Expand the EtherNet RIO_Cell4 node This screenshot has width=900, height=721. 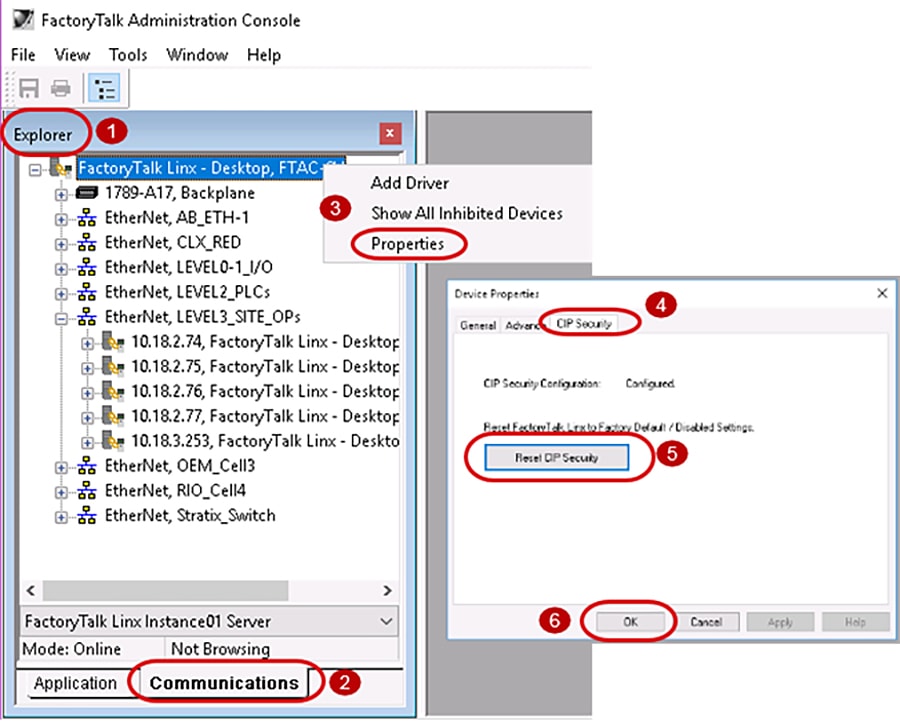coord(61,492)
